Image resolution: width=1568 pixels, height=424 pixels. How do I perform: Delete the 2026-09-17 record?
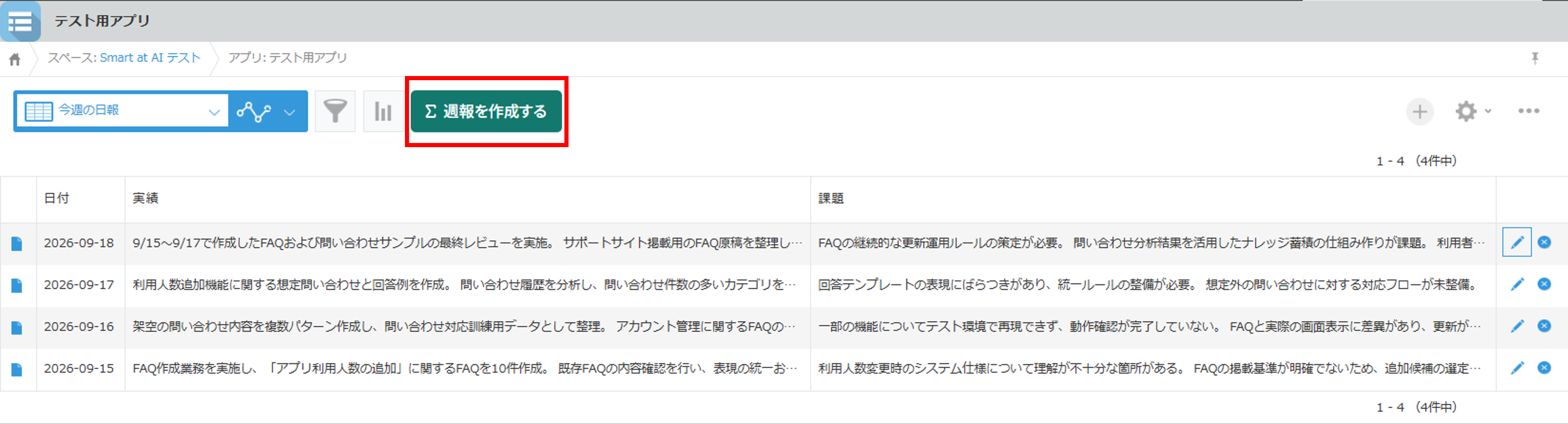(x=1544, y=284)
